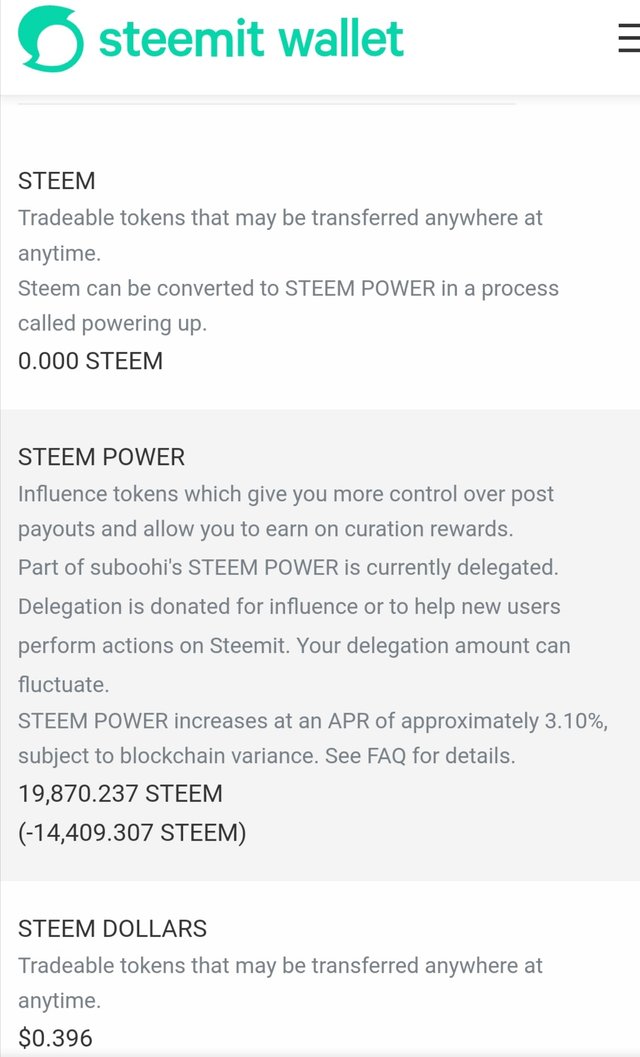Viewport: 640px width, 1057px height.
Task: Open the hamburger menu icon
Action: click(x=629, y=38)
